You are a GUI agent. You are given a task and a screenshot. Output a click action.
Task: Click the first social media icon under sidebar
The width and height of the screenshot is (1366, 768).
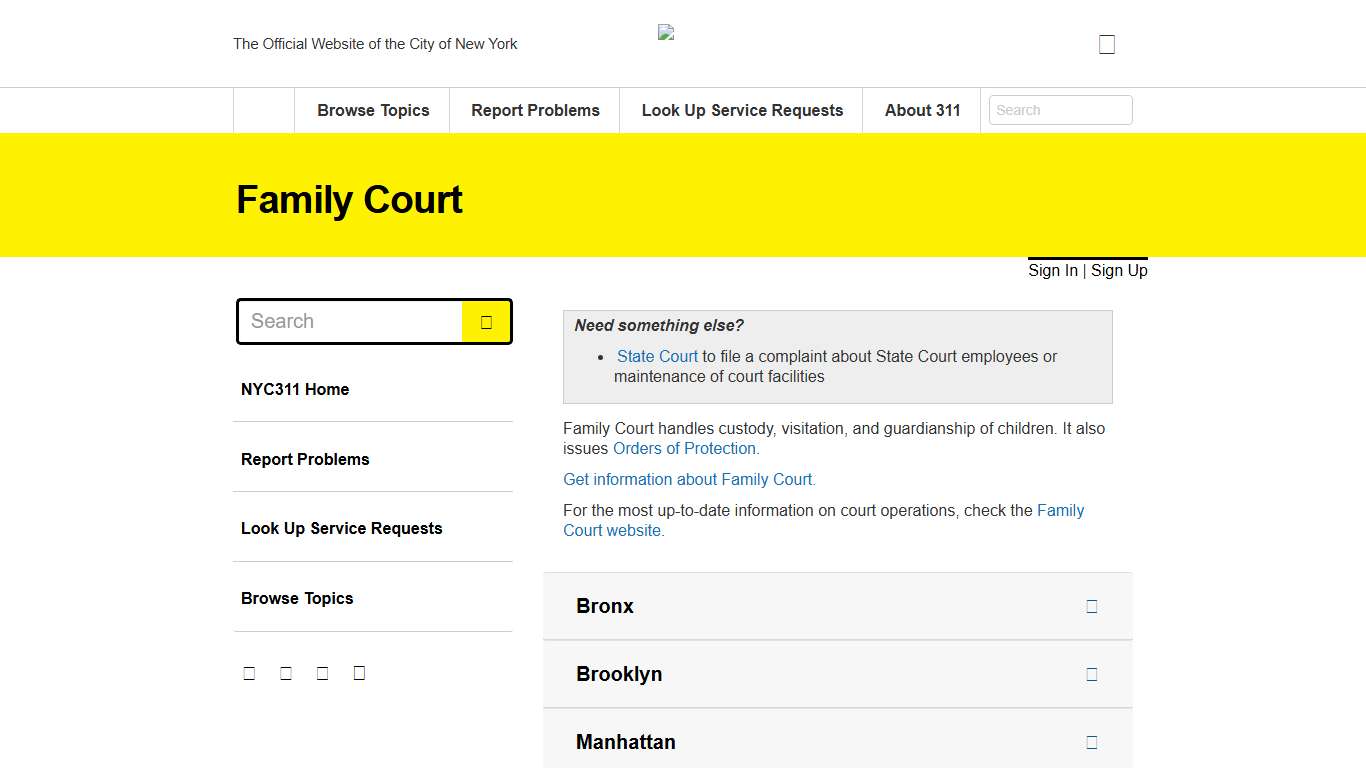[249, 672]
